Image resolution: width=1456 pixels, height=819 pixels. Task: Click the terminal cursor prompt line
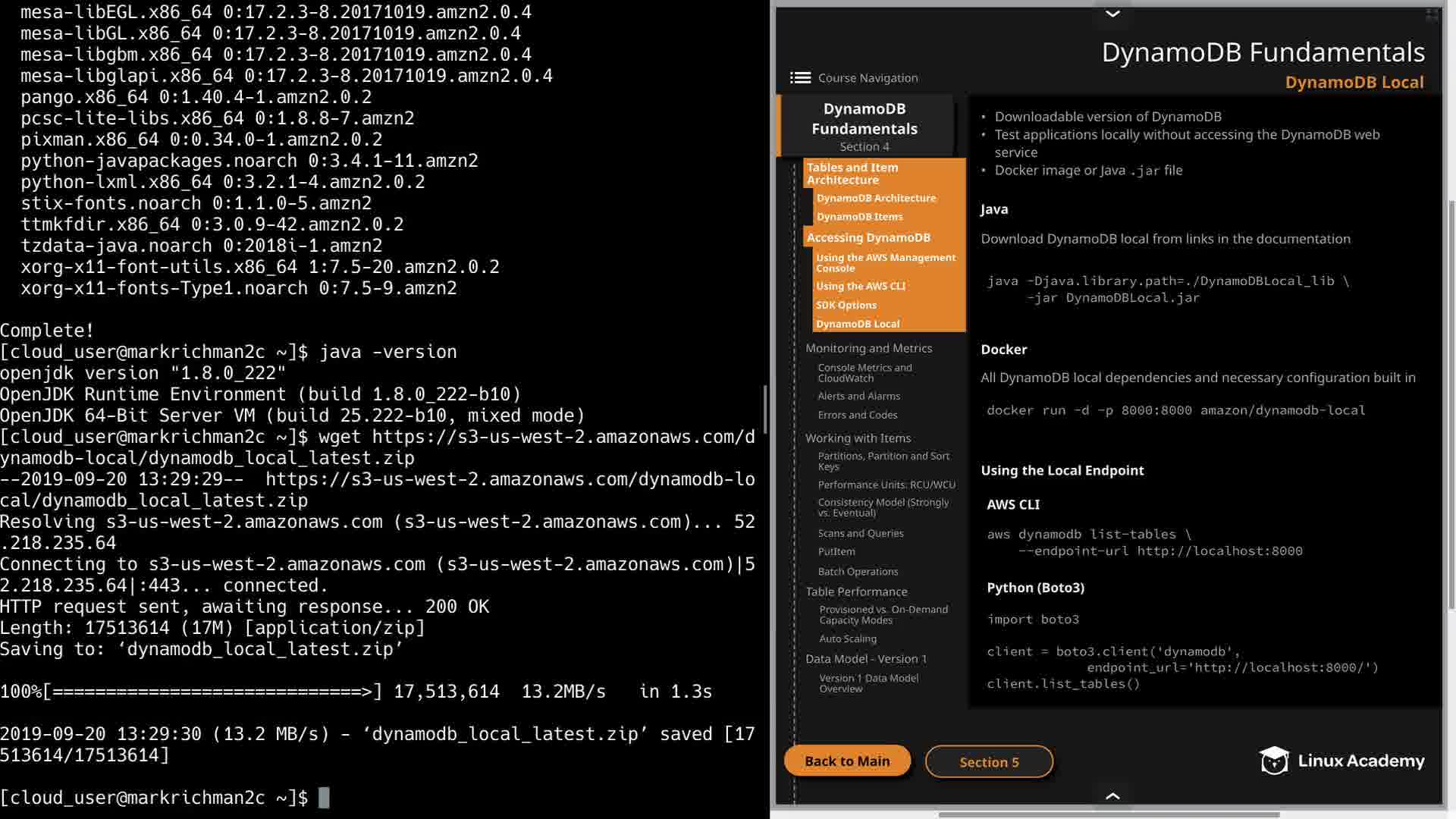(x=324, y=798)
